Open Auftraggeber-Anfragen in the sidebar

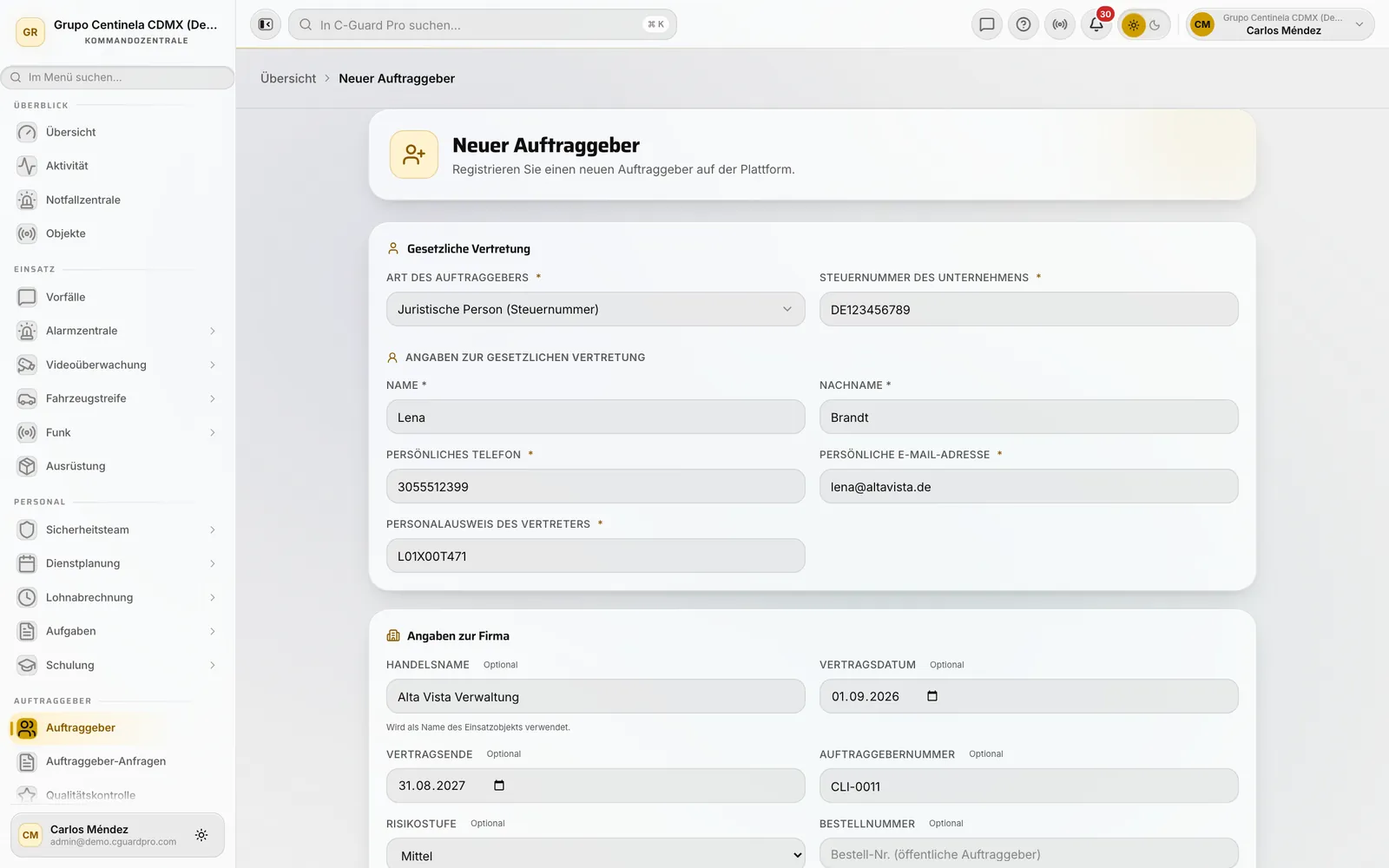pyautogui.click(x=117, y=761)
